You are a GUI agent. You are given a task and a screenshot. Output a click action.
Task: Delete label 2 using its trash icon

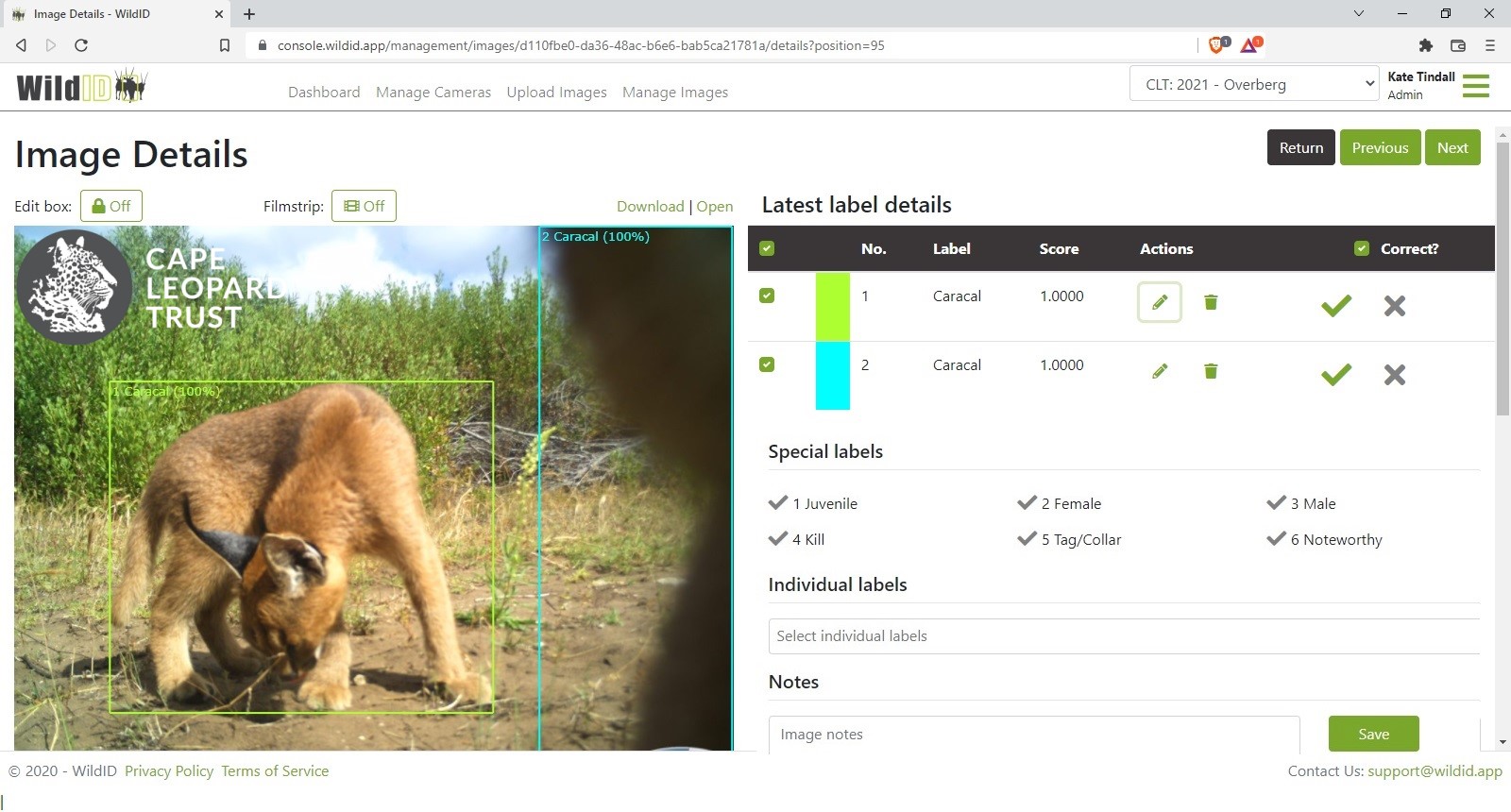click(x=1211, y=371)
